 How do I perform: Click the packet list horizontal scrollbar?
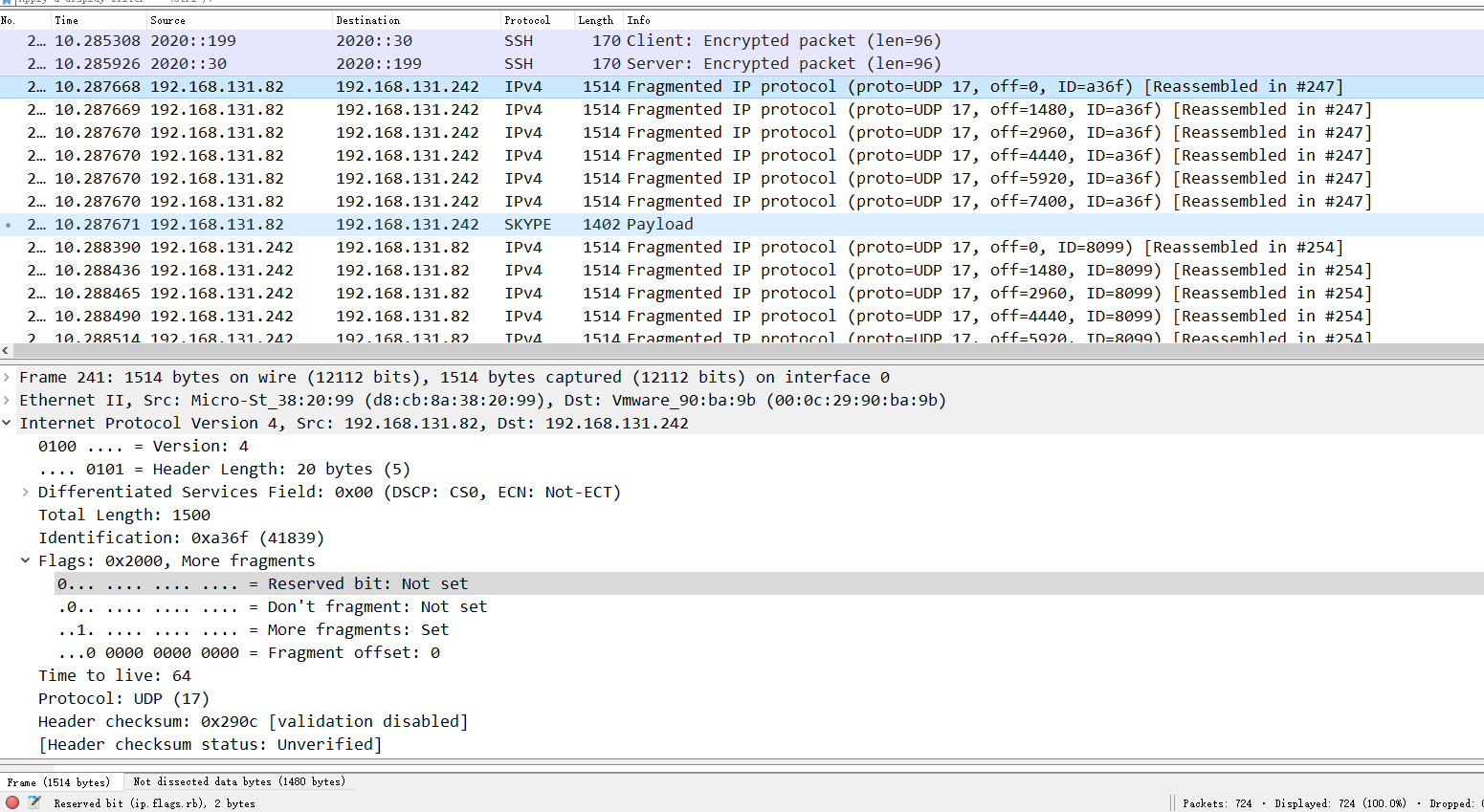[x=746, y=351]
